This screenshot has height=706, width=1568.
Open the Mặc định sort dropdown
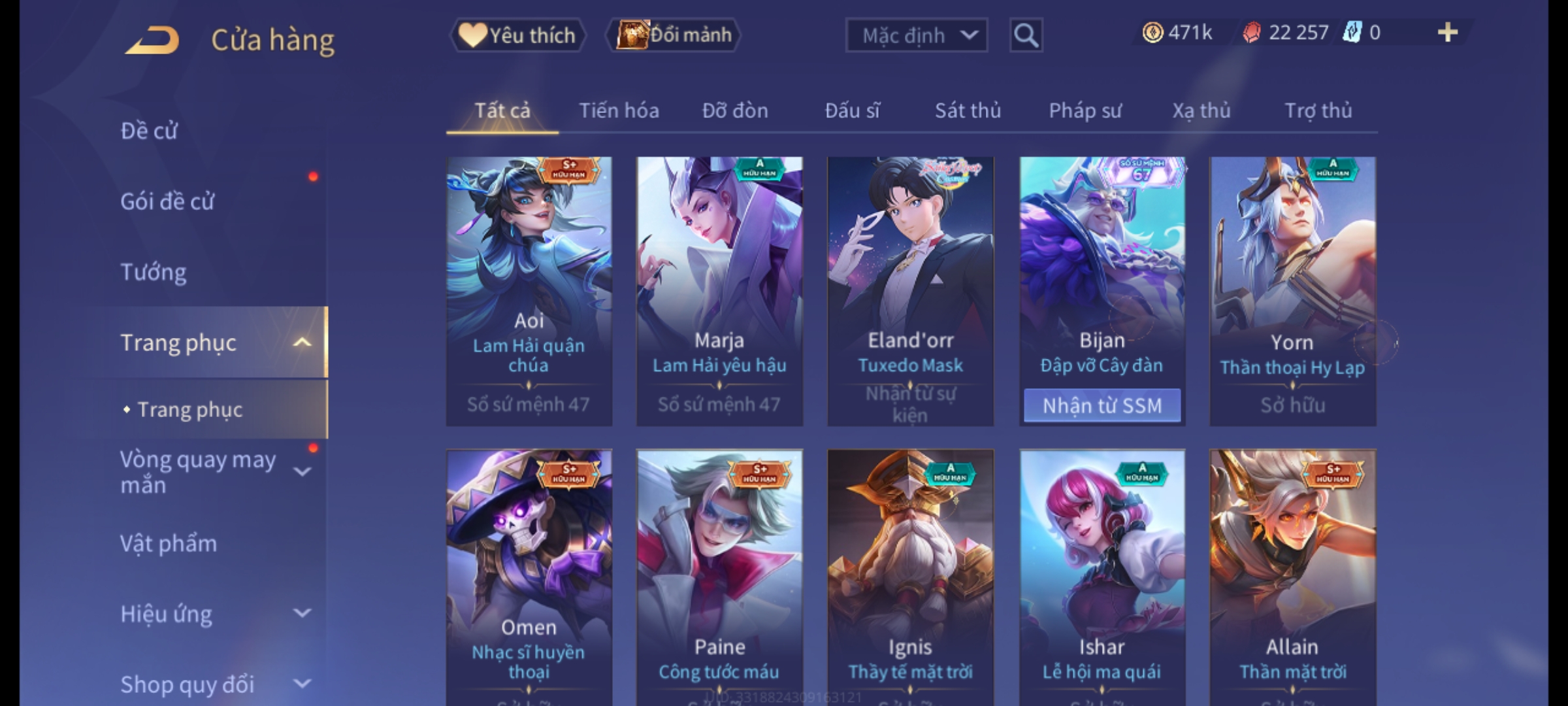click(x=916, y=35)
